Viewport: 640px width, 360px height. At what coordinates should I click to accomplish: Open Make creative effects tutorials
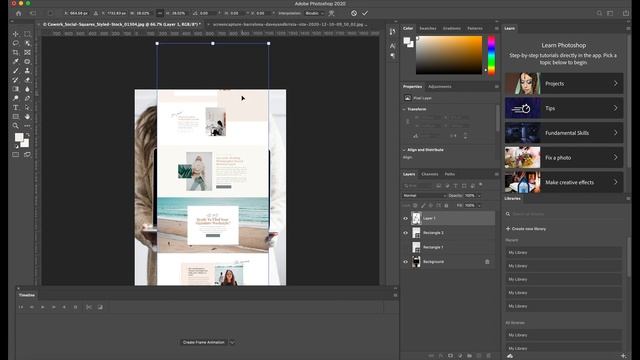pos(564,182)
